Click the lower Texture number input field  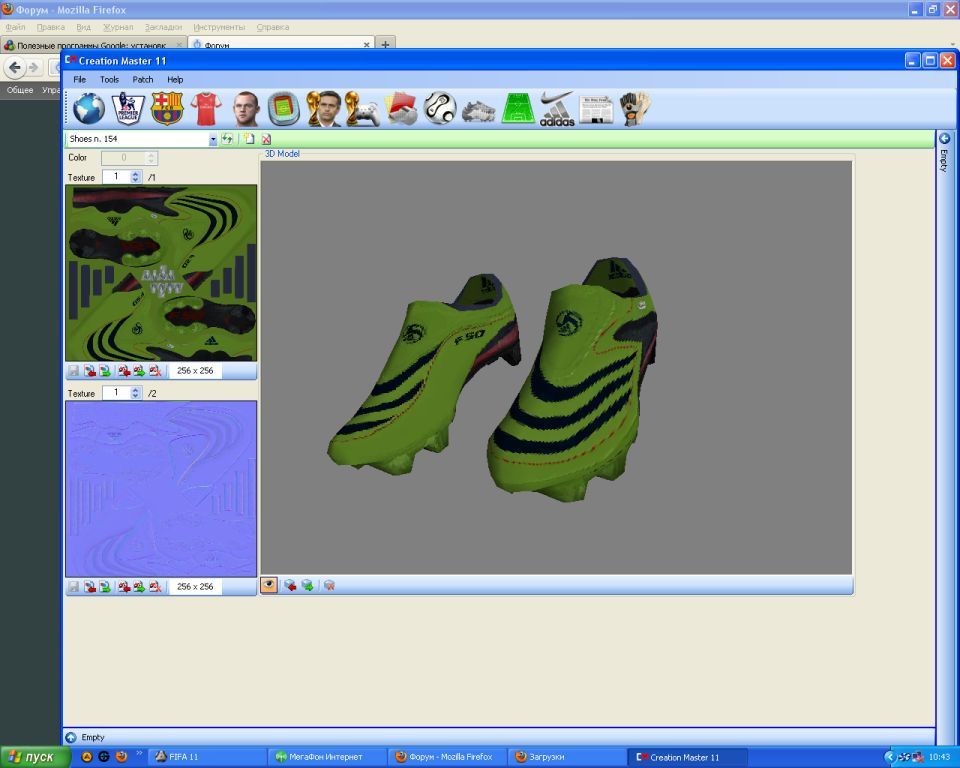click(x=116, y=393)
